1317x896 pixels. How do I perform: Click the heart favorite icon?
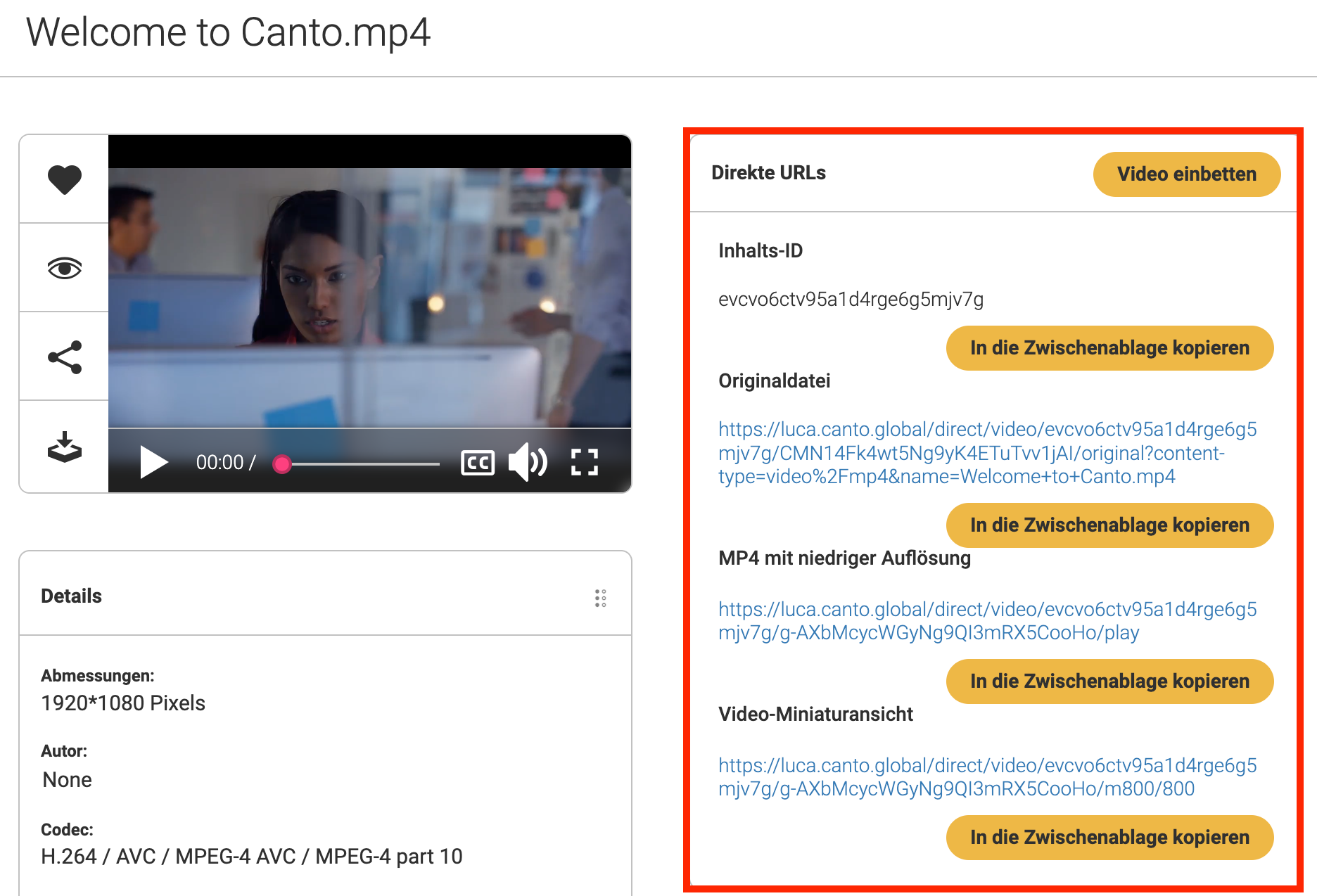pos(64,179)
